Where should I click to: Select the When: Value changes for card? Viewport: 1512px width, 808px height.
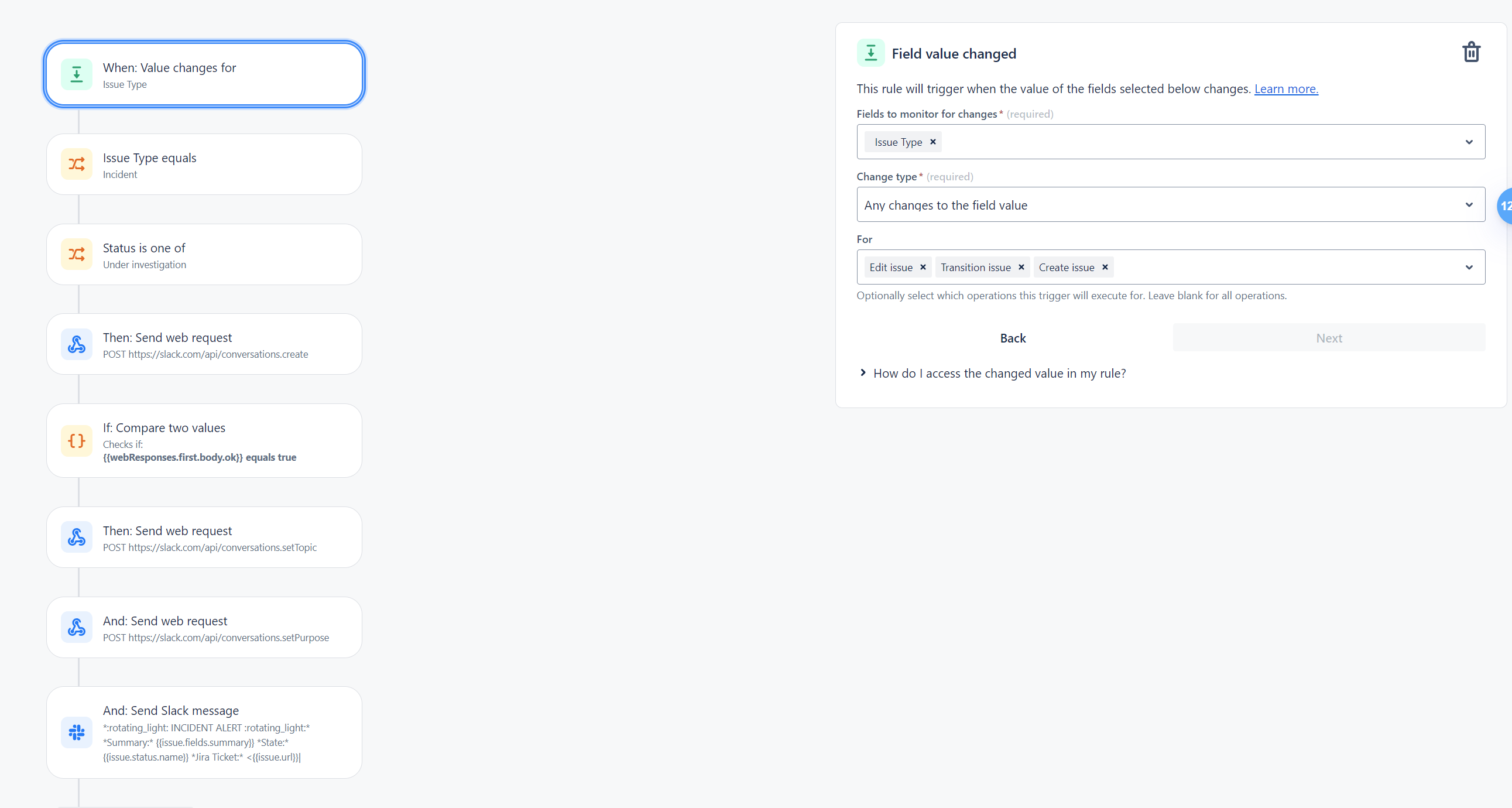(204, 74)
